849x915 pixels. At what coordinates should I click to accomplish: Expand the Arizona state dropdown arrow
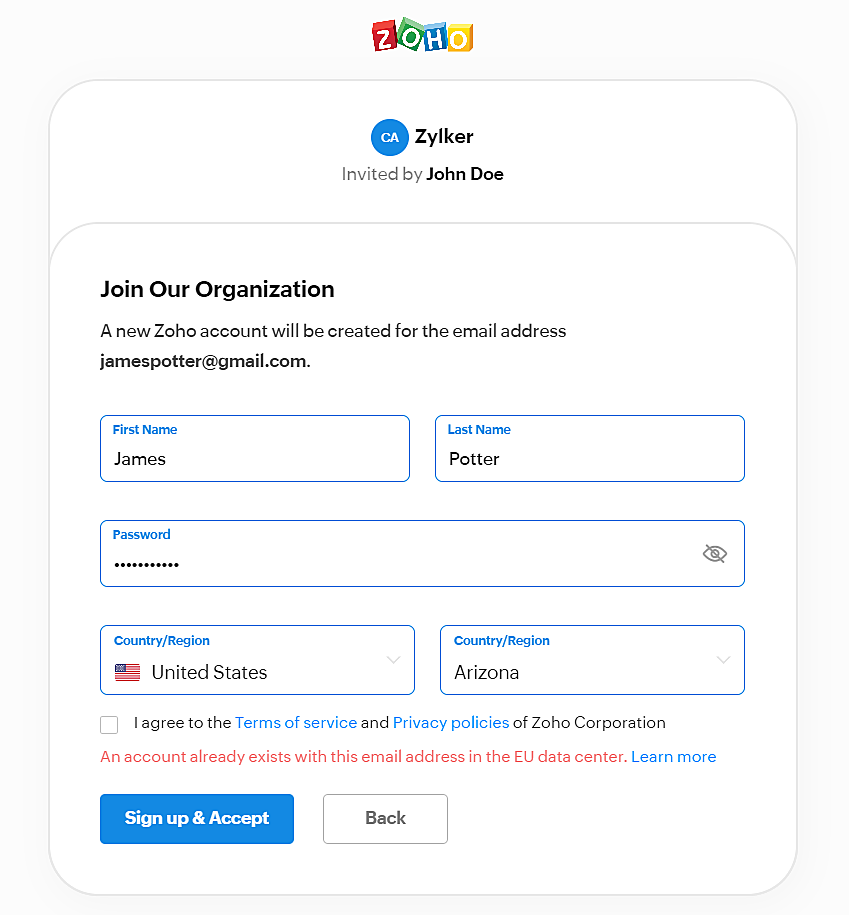pyautogui.click(x=723, y=660)
